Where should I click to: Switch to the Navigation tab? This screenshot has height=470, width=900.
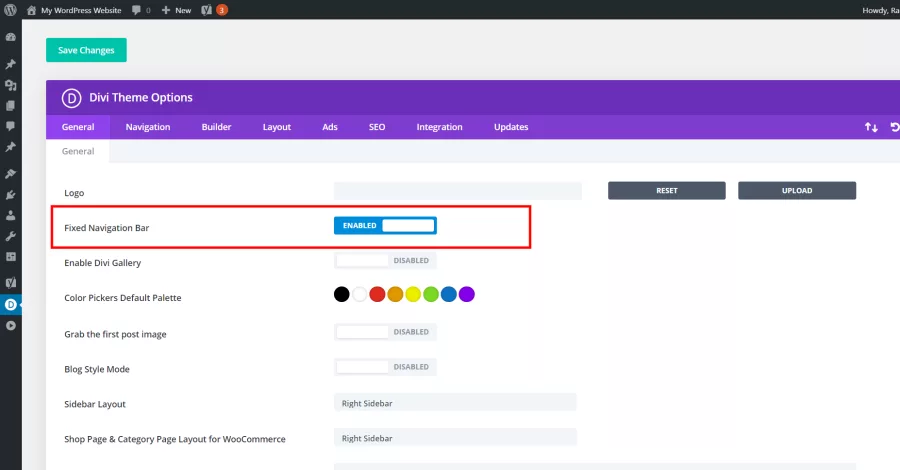(148, 127)
